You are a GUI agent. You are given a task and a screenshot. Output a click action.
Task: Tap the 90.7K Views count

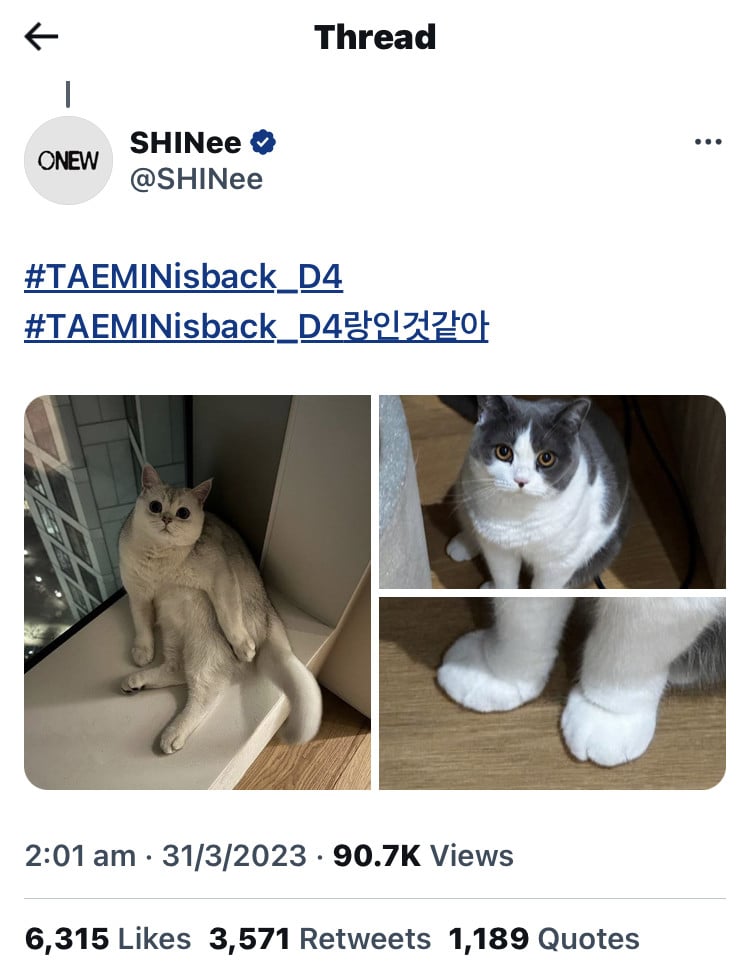click(x=423, y=856)
